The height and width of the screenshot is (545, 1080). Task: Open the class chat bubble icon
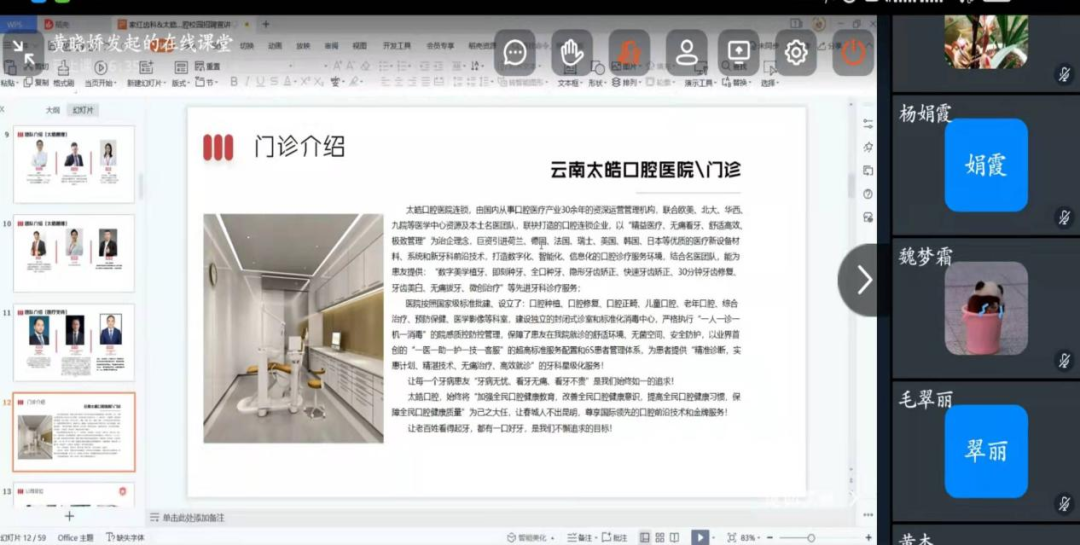[515, 52]
